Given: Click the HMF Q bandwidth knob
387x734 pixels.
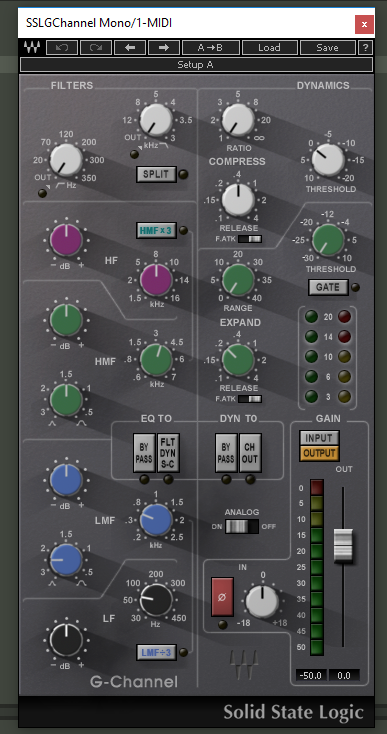Looking at the screenshot, I should pyautogui.click(x=66, y=400).
